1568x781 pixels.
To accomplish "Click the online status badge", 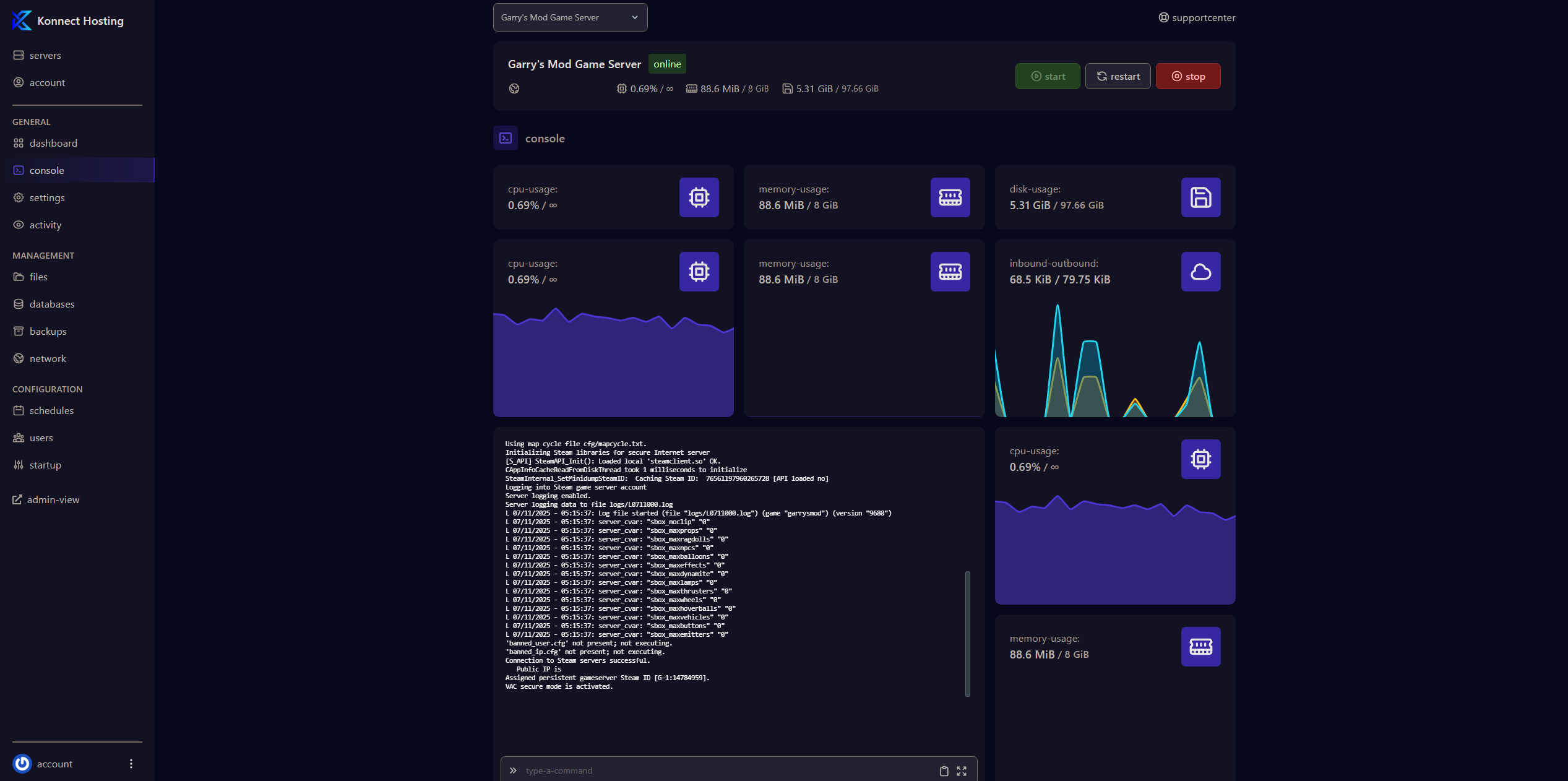I will point(667,64).
